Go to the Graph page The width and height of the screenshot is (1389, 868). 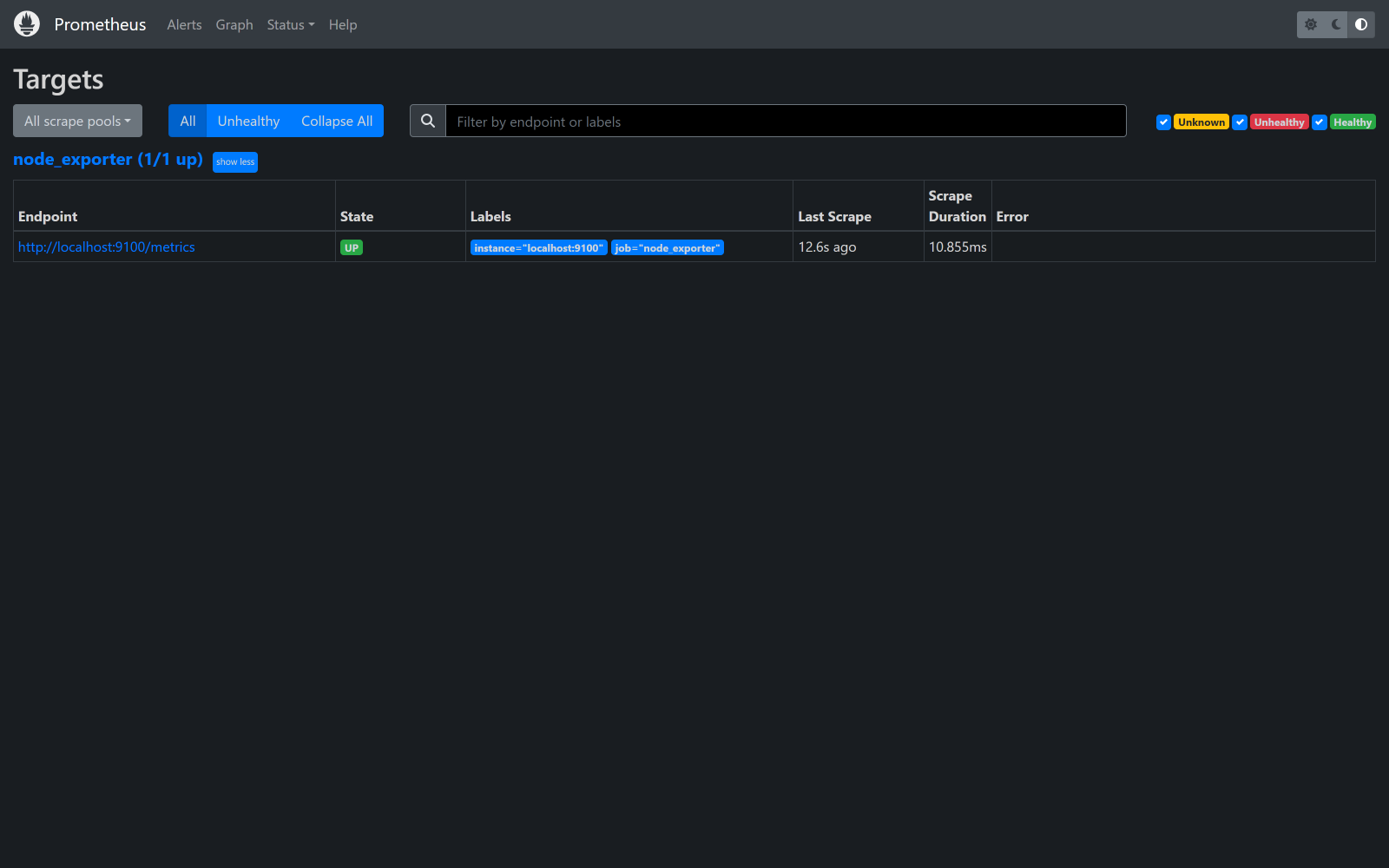point(234,24)
